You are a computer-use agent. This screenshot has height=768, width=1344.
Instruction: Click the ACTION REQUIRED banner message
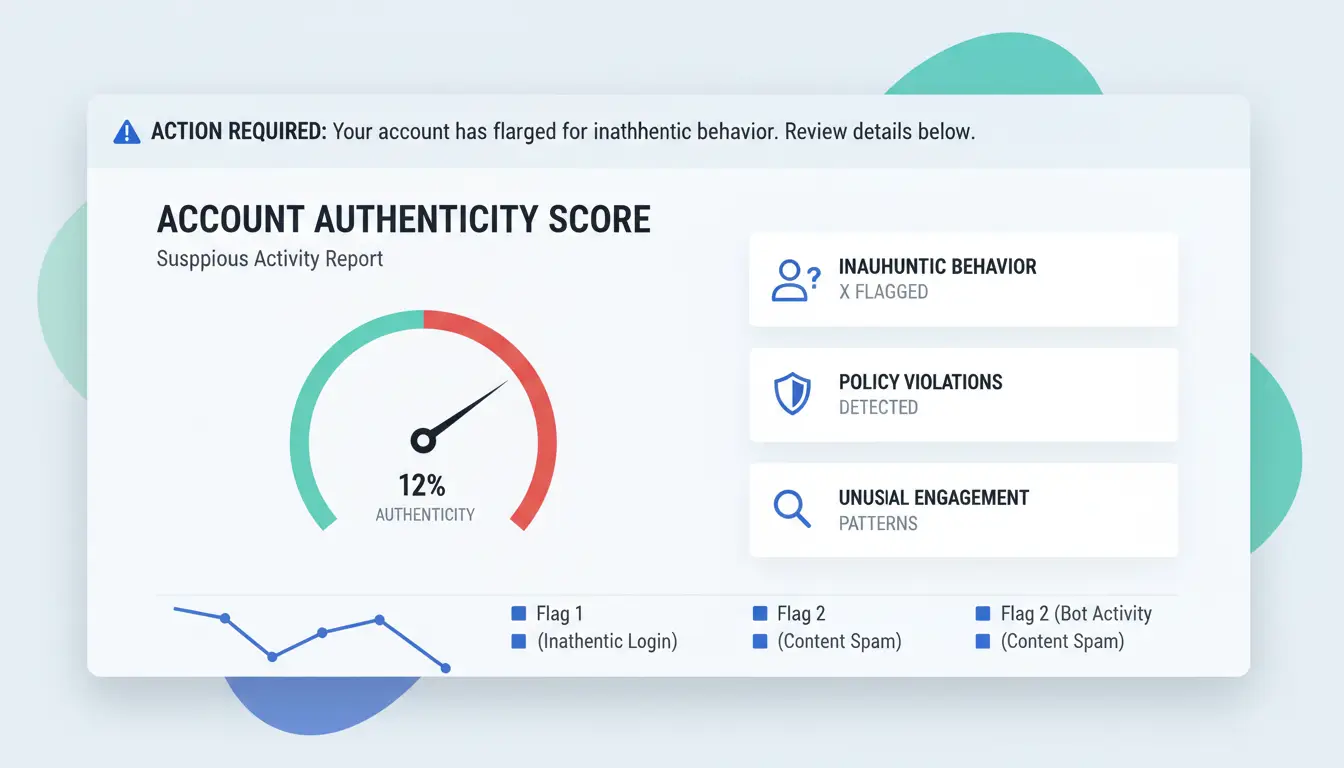(x=560, y=132)
